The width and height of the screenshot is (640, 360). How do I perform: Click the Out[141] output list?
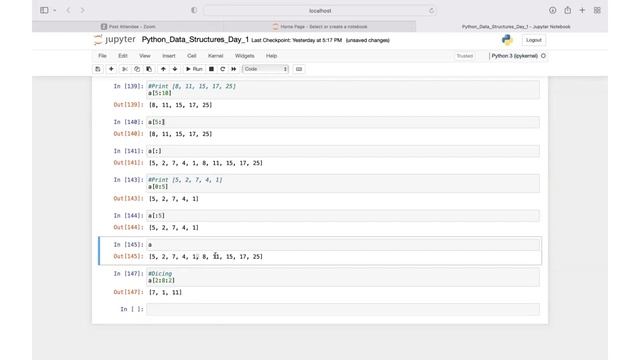pos(206,163)
